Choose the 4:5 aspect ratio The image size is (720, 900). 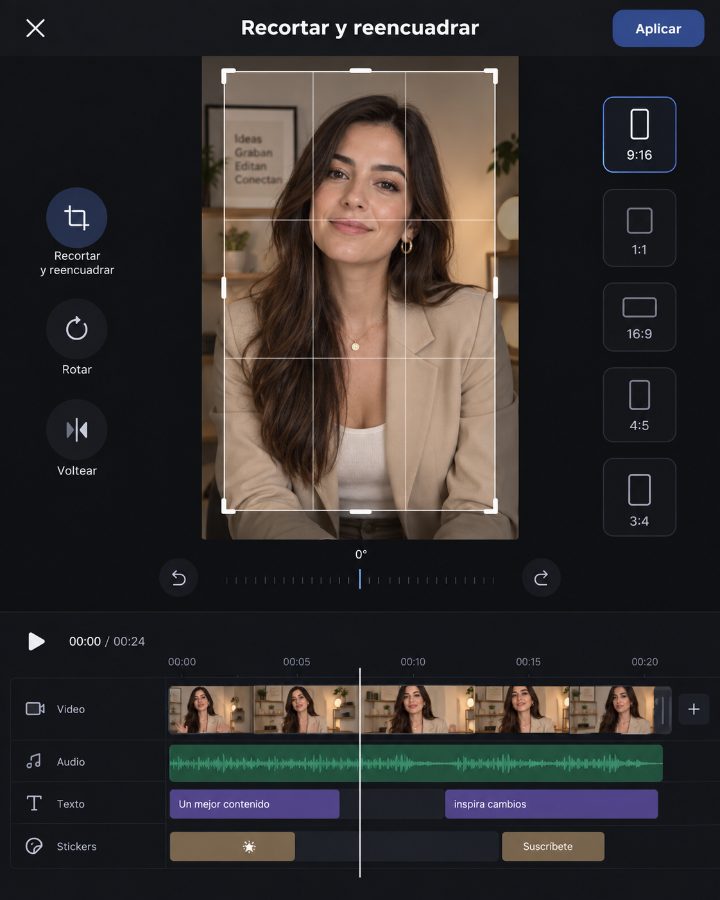[639, 405]
